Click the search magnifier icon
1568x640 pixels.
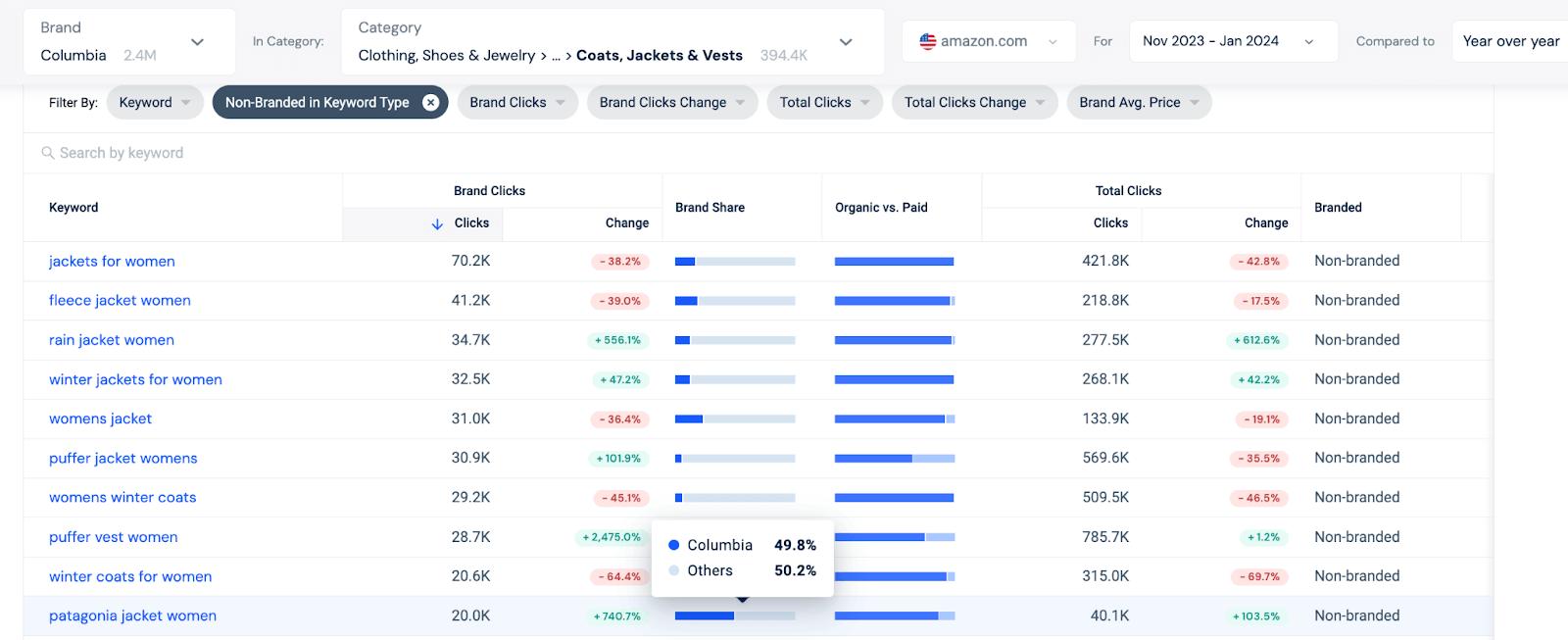[47, 153]
